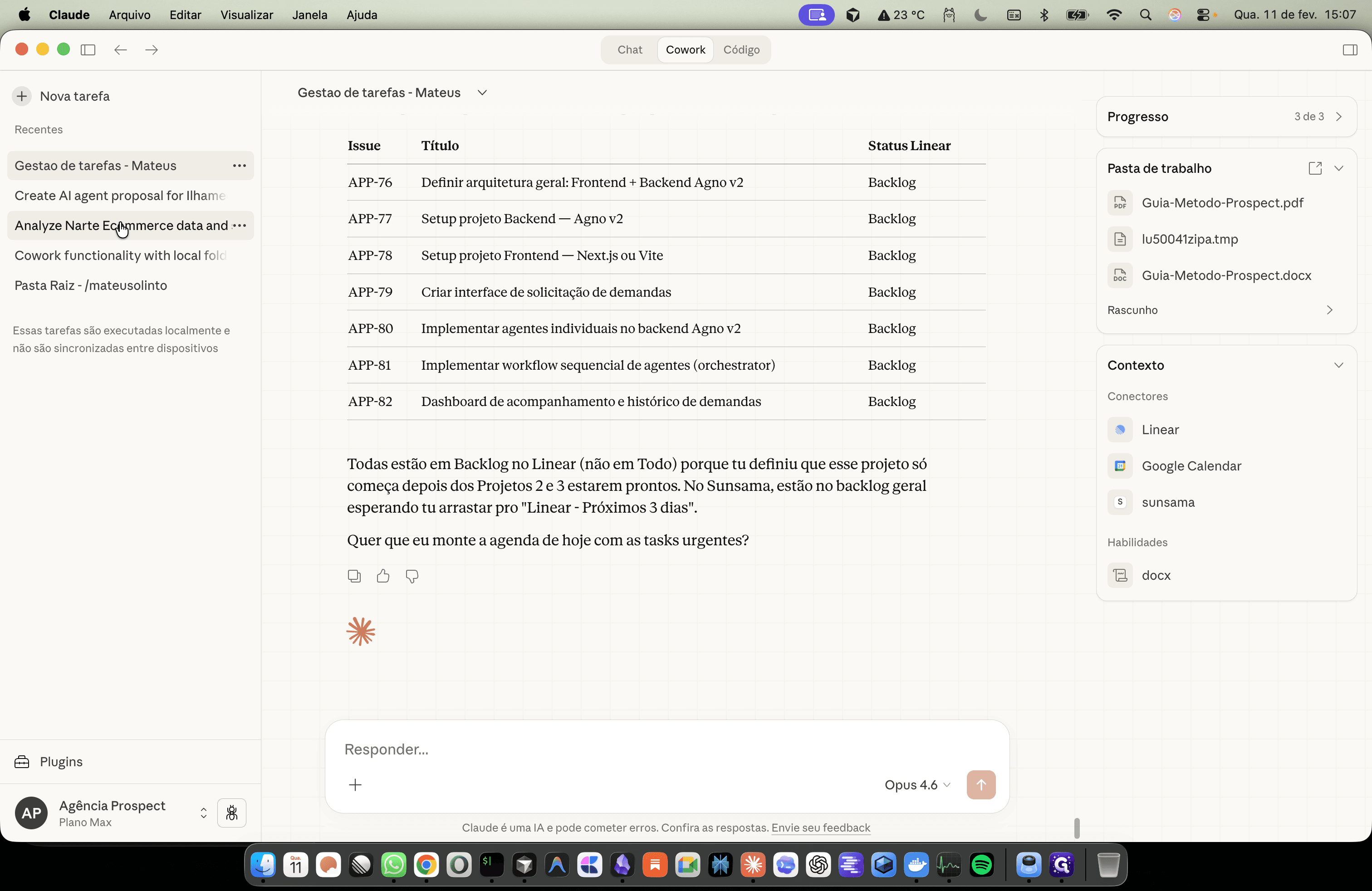Open Create AI agent proposal task
1372x891 pixels.
tap(130, 196)
